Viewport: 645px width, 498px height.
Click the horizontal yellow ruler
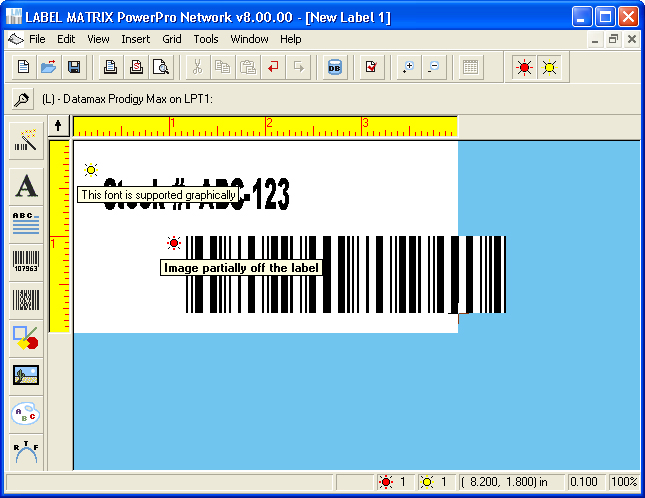tap(265, 126)
